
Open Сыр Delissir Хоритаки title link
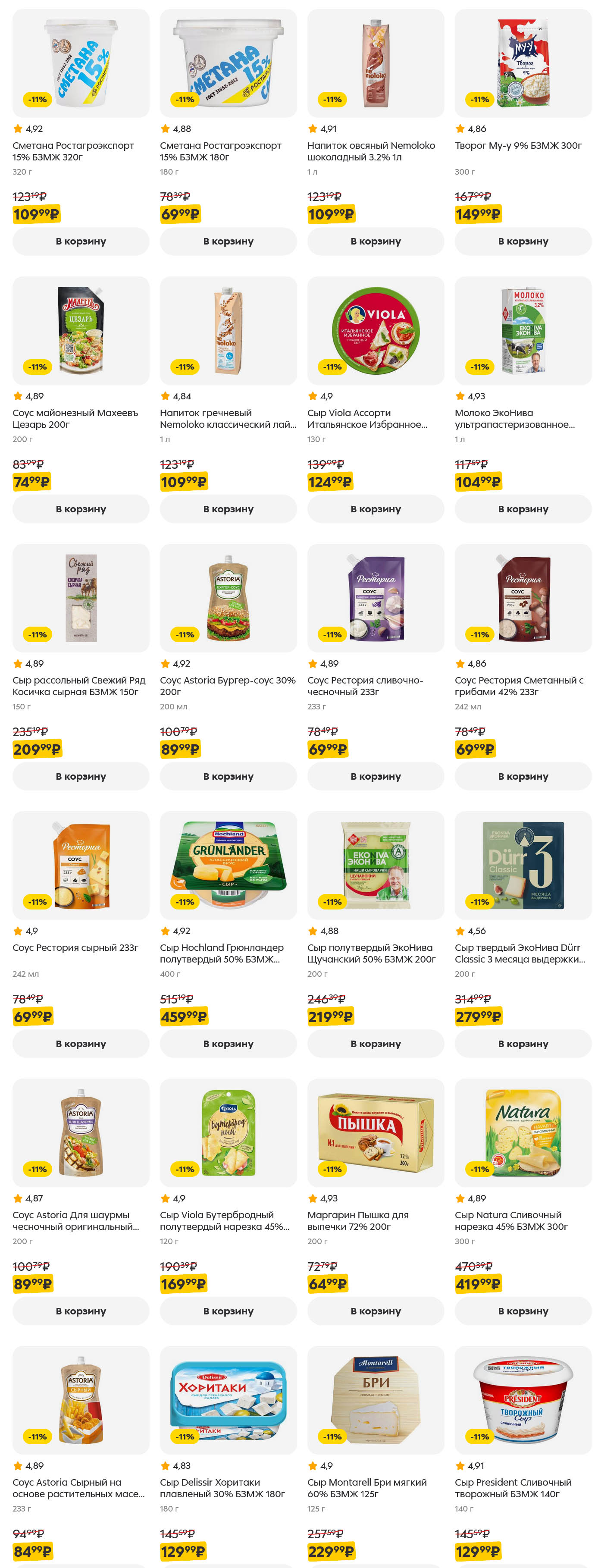(x=222, y=1488)
